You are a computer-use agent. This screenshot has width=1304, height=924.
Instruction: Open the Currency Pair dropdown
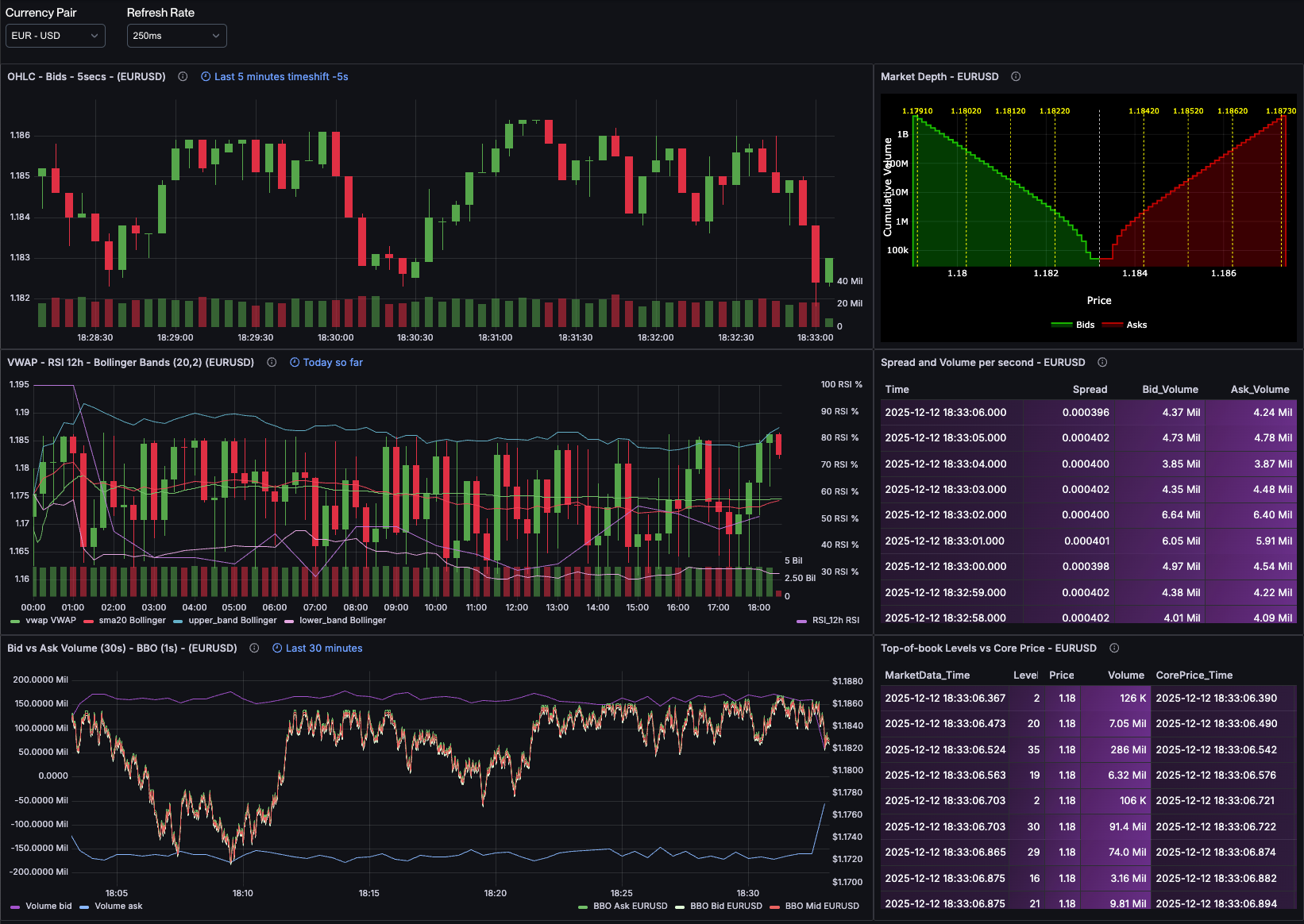[x=55, y=36]
